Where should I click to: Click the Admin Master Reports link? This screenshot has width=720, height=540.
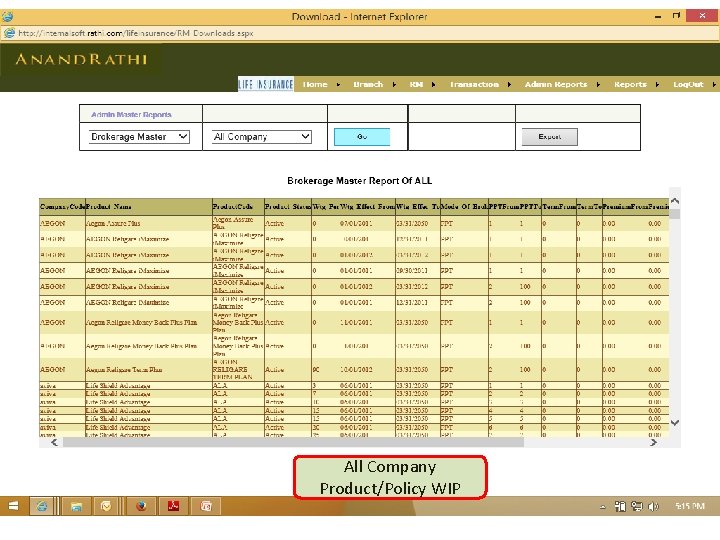coord(131,114)
